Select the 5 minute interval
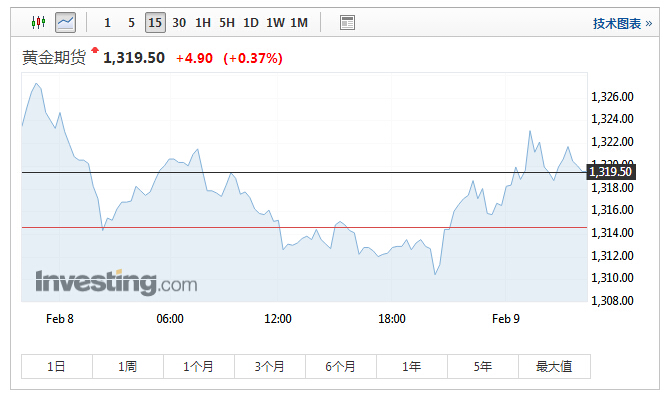The width and height of the screenshot is (667, 399). [x=131, y=23]
